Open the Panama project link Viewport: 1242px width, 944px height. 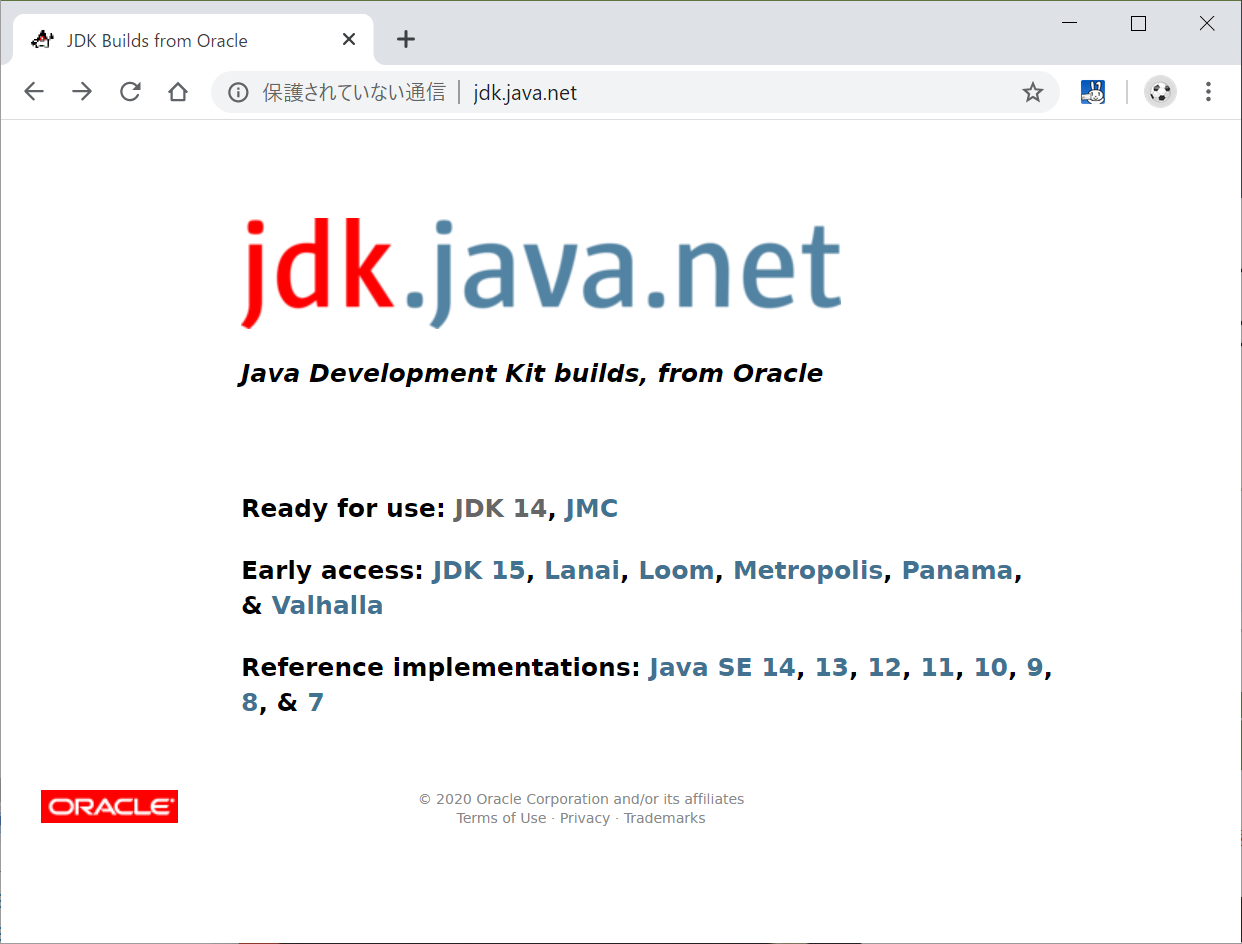coord(958,570)
